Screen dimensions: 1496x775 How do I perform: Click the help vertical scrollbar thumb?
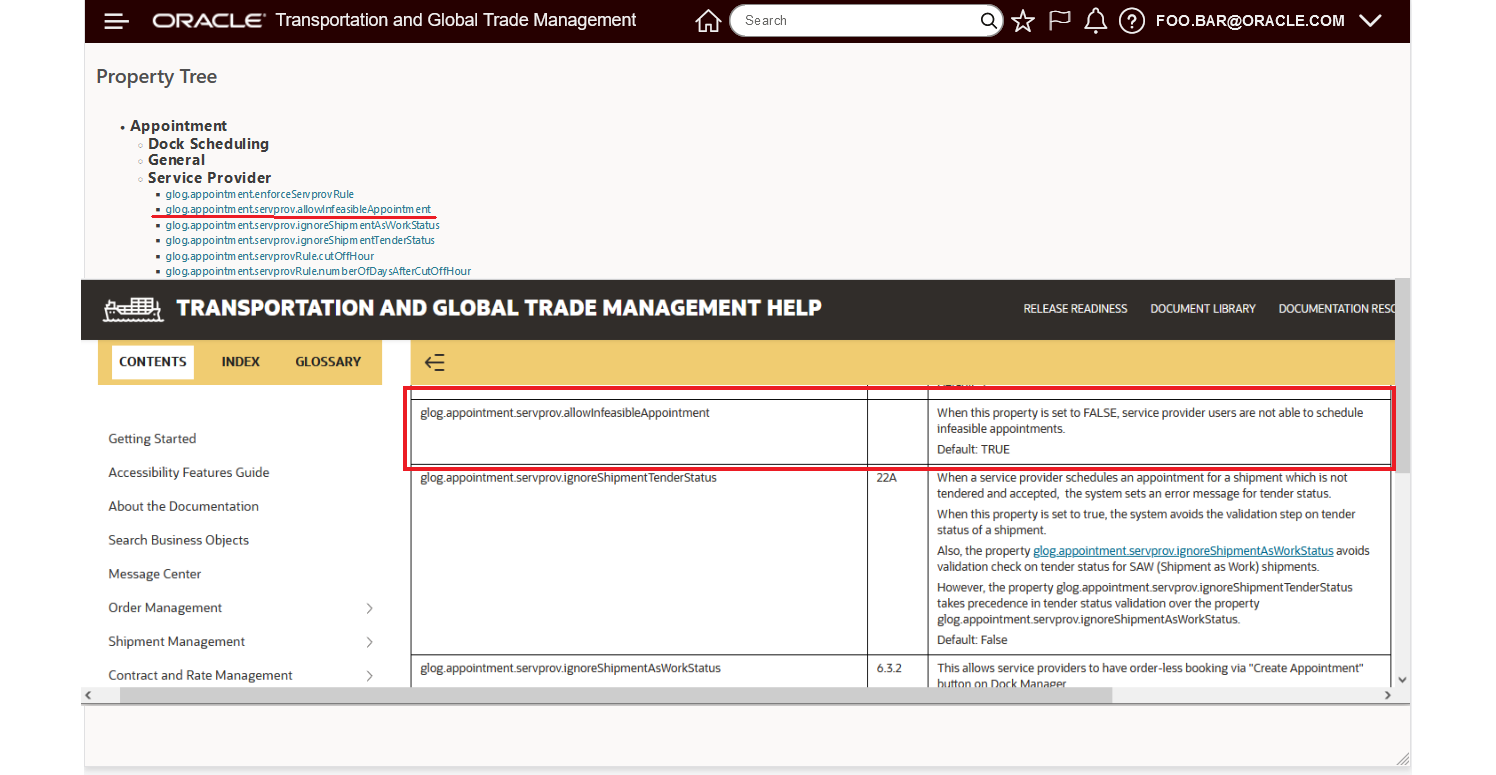coord(1402,375)
